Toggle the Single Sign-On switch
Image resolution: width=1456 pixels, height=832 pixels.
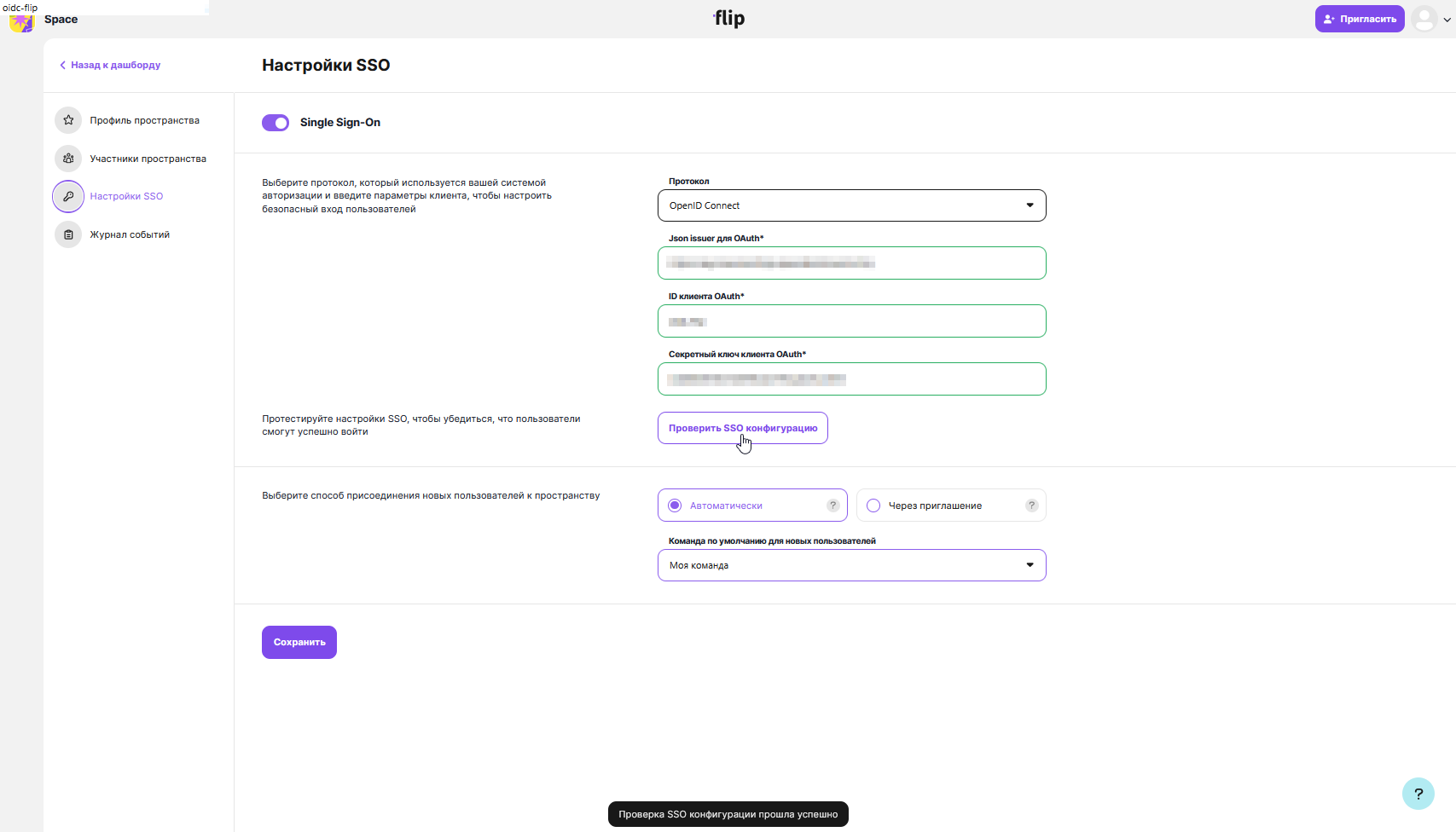click(x=276, y=123)
